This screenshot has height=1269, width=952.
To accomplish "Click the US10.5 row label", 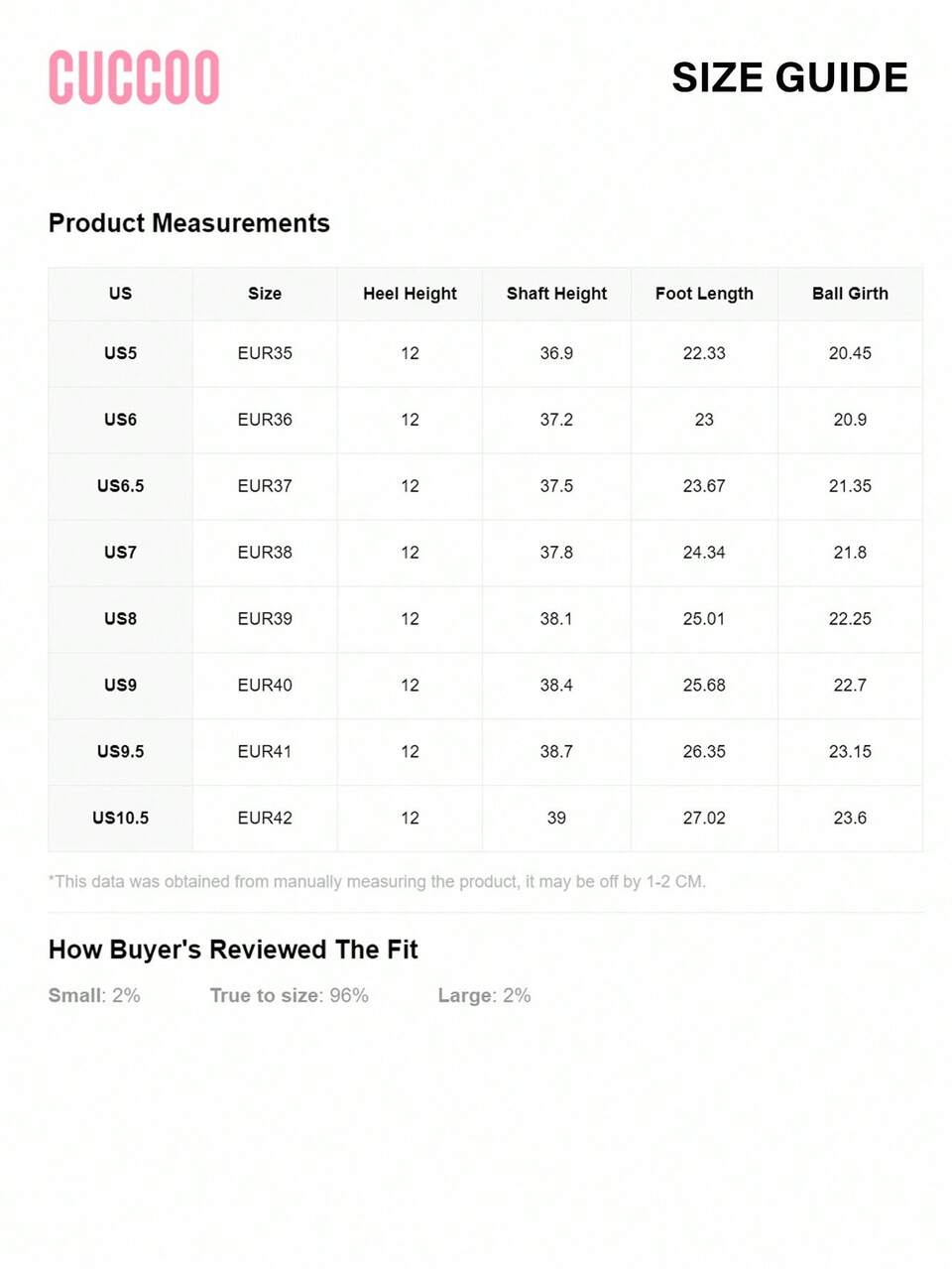I will pos(120,819).
